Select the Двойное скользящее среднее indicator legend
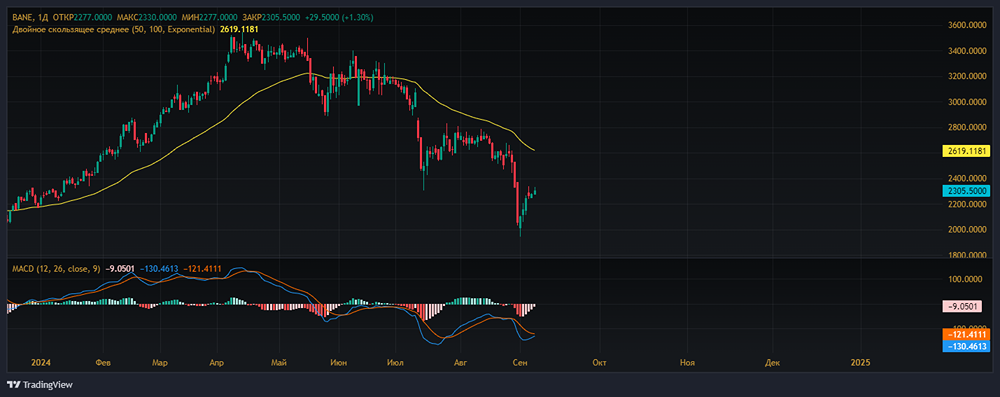The image size is (1000, 397). coord(114,29)
